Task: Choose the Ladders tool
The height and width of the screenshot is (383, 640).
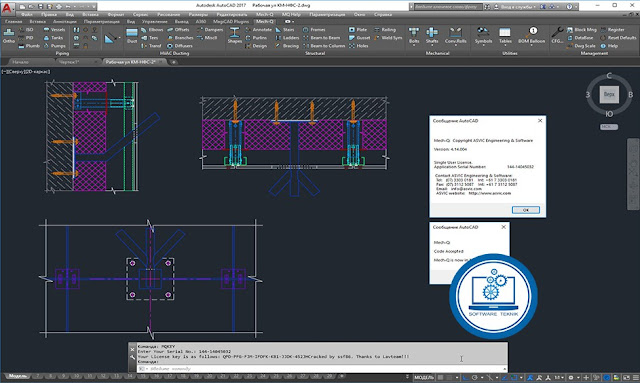Action: click(287, 38)
